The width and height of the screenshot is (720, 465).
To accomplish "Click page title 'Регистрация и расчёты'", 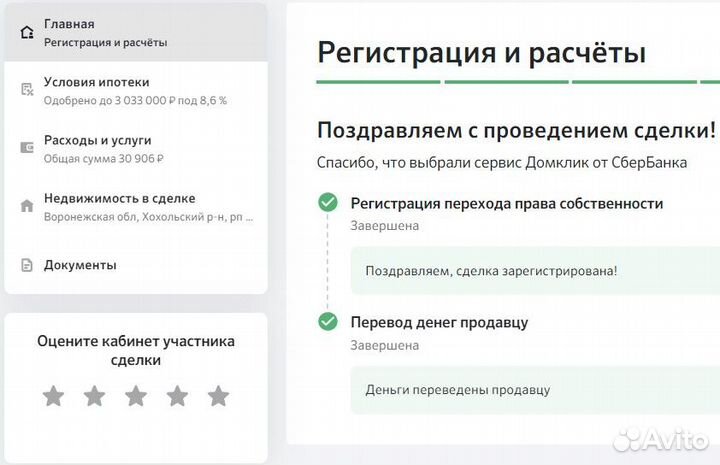I will pyautogui.click(x=482, y=52).
